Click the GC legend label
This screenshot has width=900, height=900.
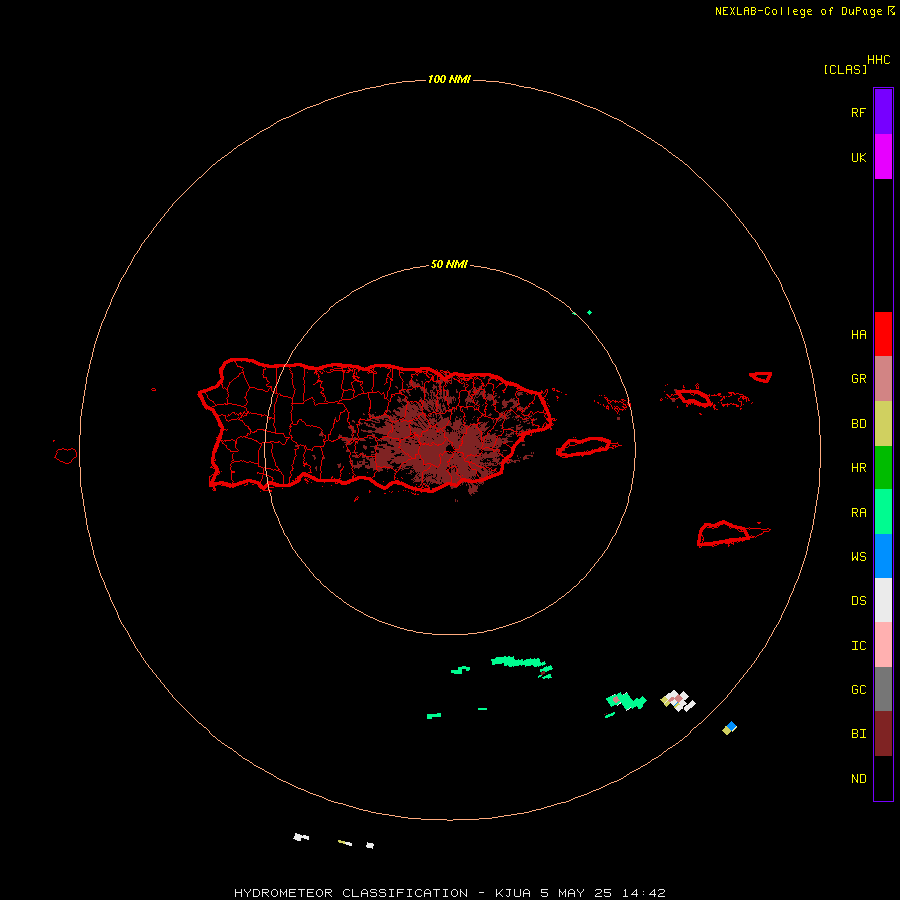pos(858,690)
